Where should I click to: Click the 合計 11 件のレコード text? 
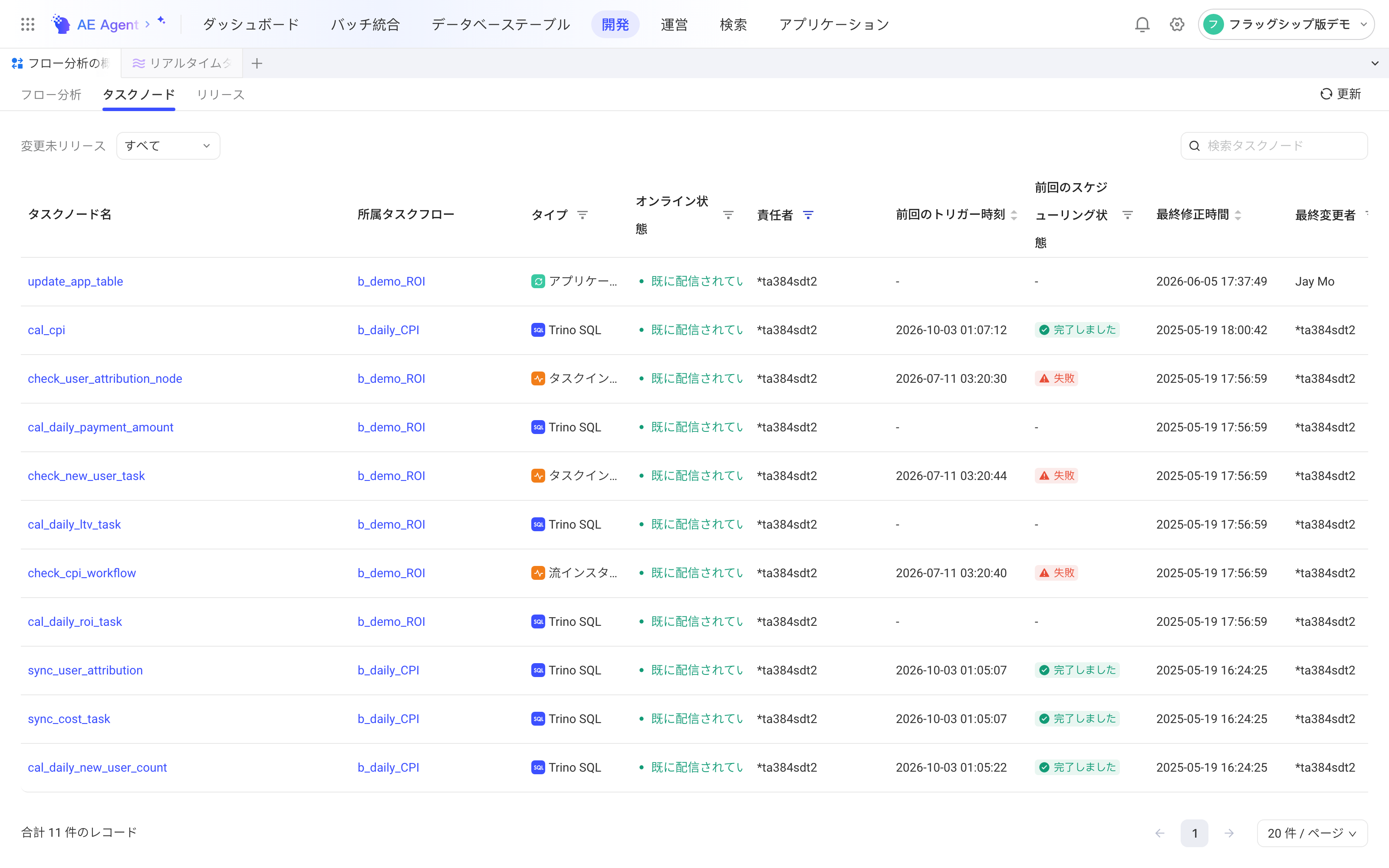(x=79, y=832)
